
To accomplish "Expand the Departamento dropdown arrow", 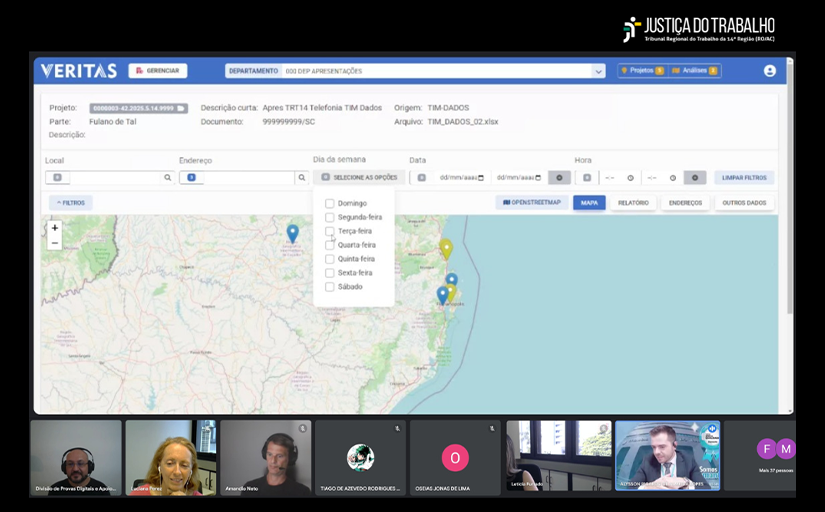I will tap(598, 71).
